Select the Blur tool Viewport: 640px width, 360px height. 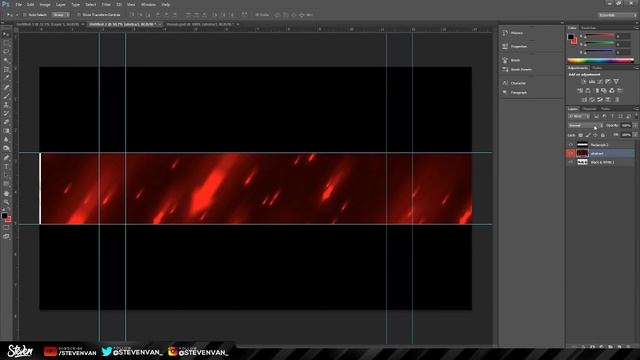6,140
